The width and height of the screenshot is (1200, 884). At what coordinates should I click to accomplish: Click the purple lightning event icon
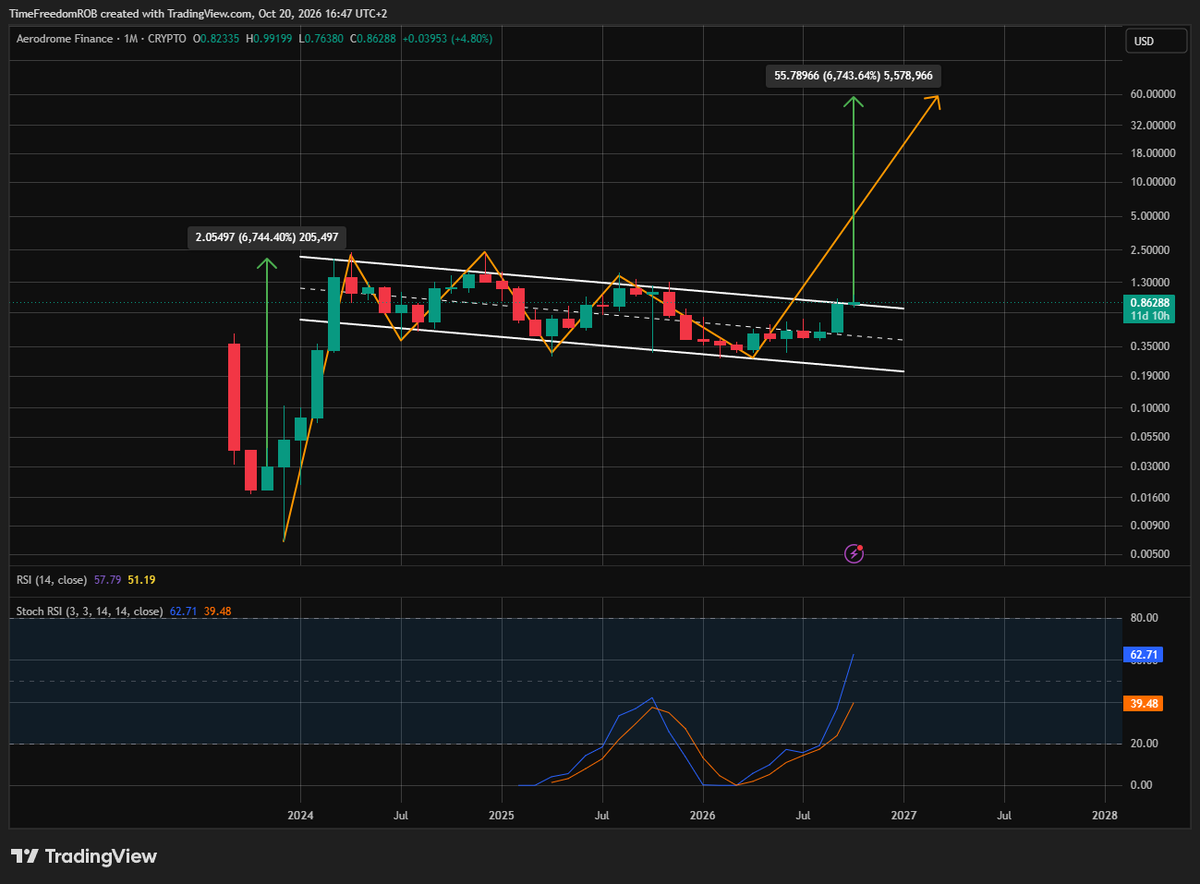pos(855,552)
